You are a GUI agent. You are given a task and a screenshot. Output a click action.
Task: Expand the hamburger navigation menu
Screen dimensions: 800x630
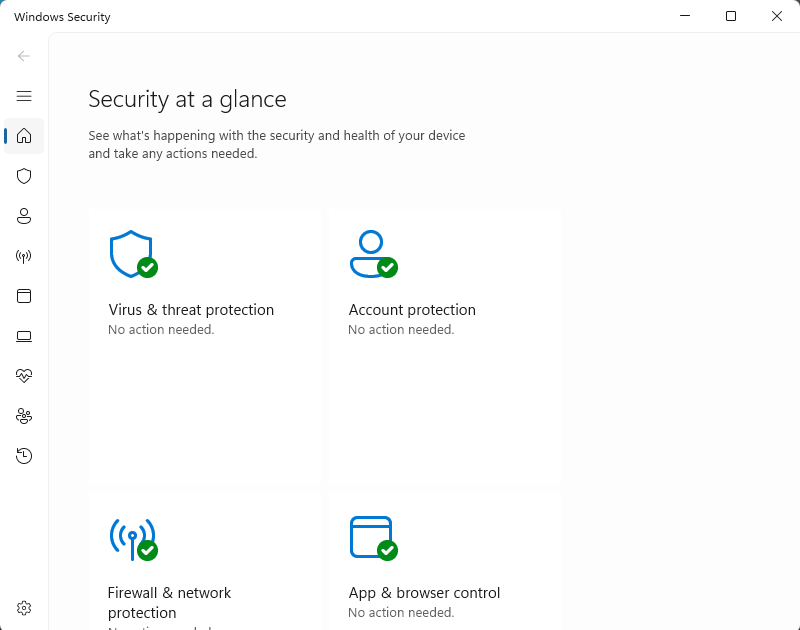click(24, 96)
